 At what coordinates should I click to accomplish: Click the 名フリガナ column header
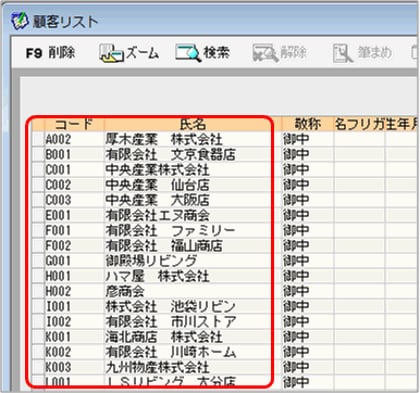359,124
